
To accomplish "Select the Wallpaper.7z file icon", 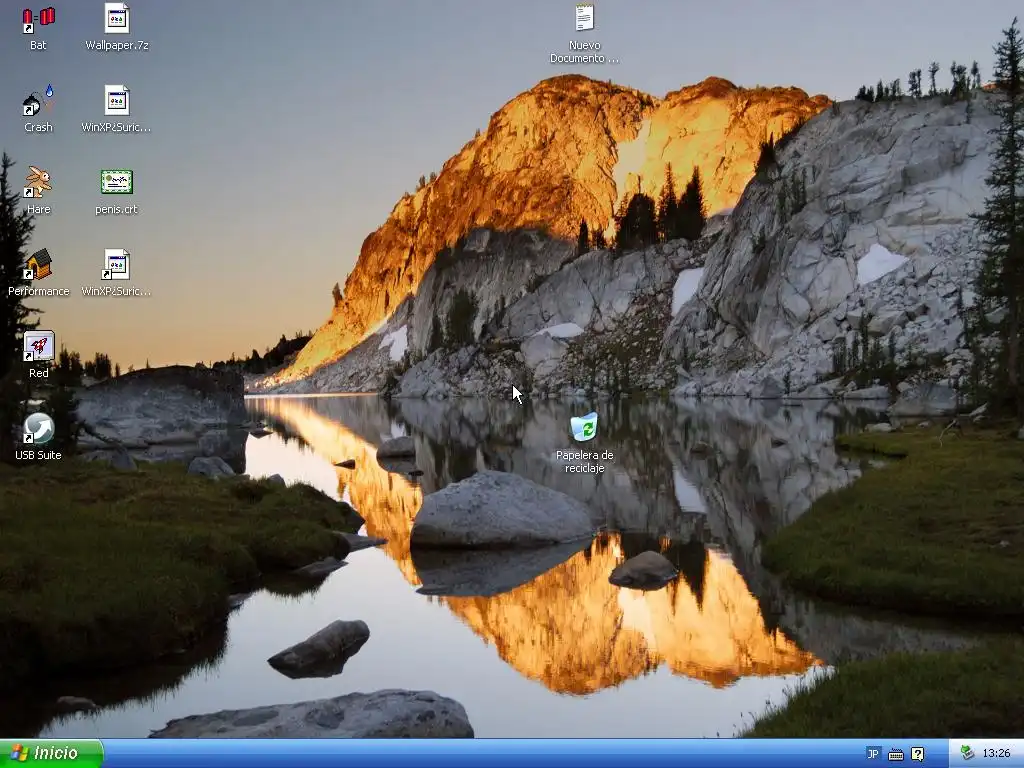I will coord(117,18).
